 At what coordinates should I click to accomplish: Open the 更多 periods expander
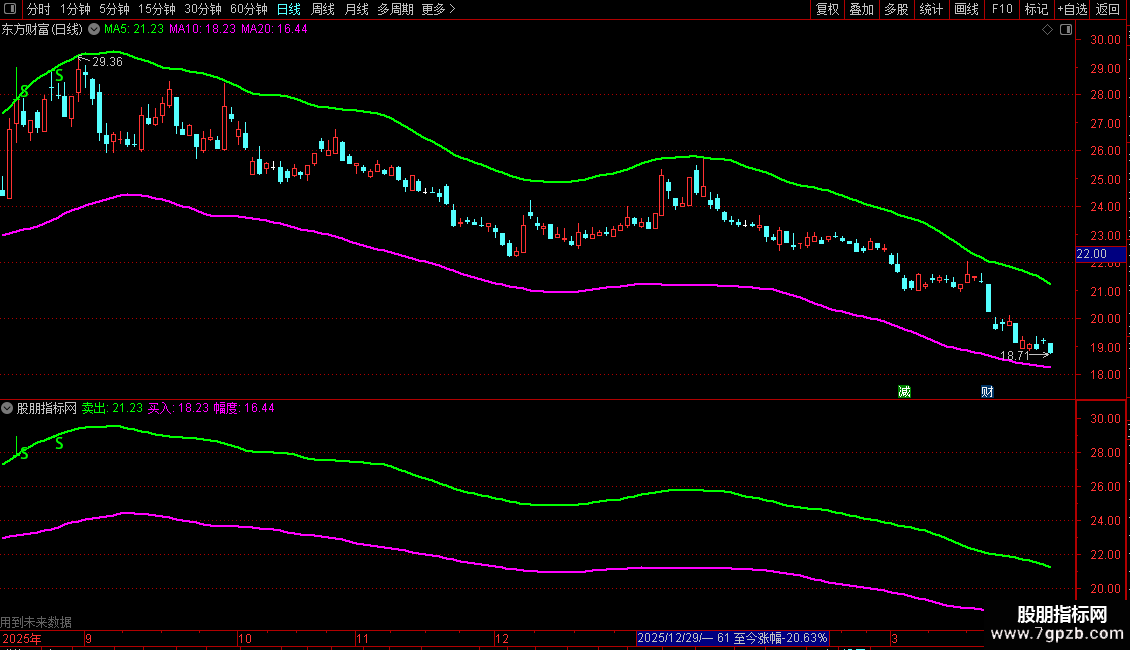click(438, 9)
